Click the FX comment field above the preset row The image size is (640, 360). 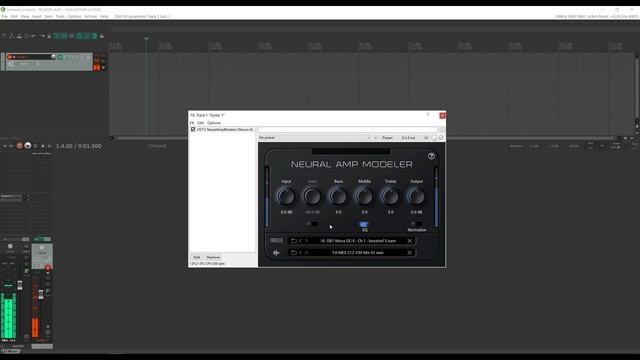coord(348,130)
